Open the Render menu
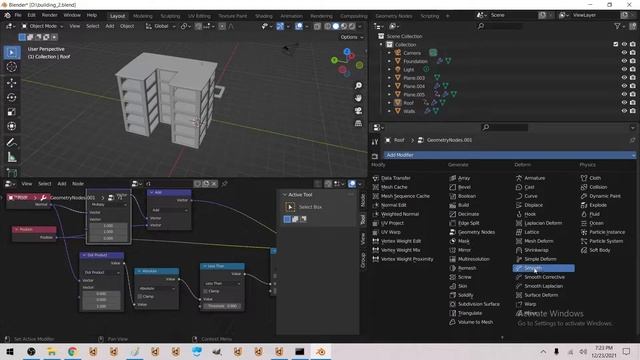Image resolution: width=640 pixels, height=360 pixels. 50,16
